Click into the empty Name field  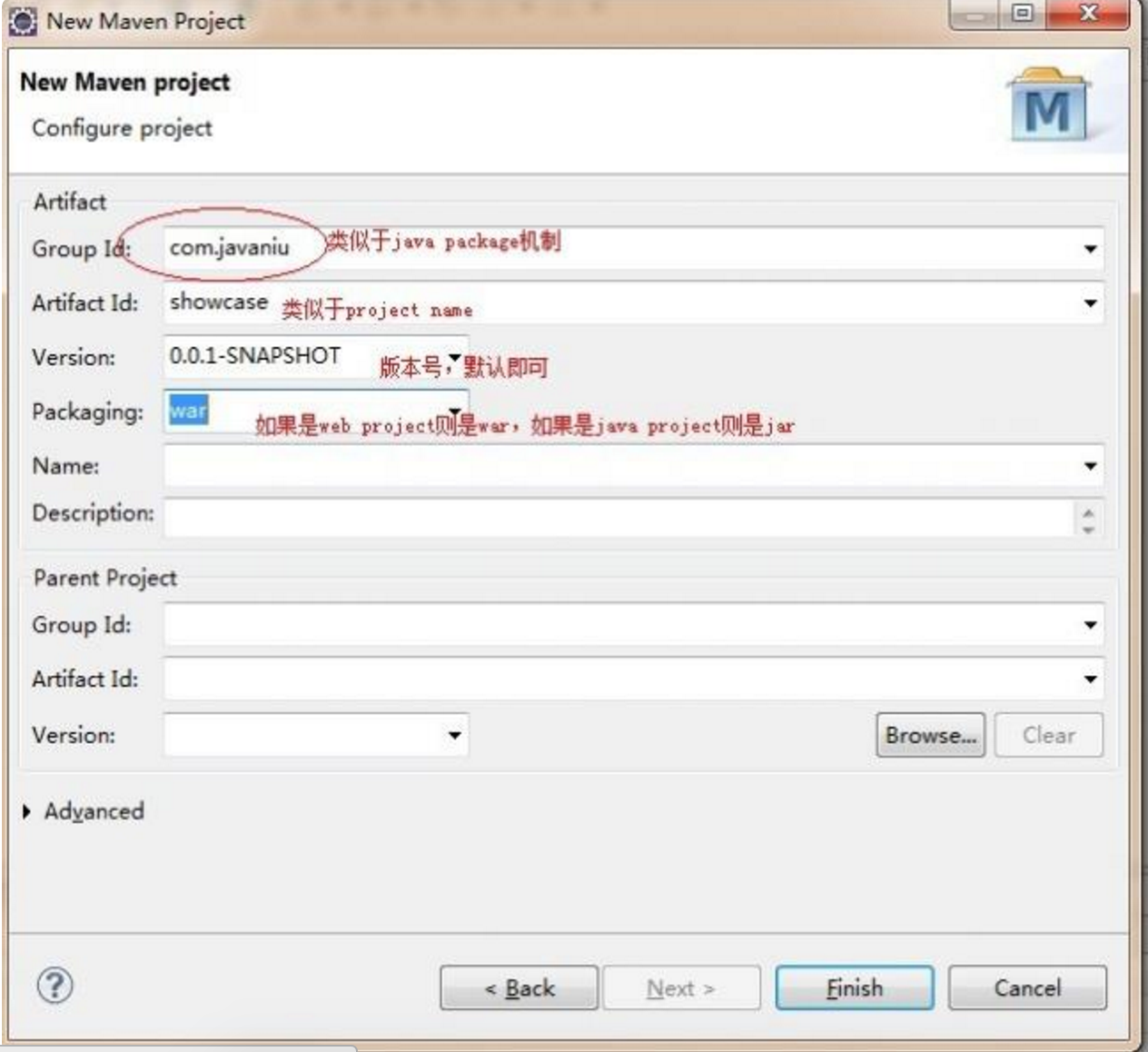[633, 466]
